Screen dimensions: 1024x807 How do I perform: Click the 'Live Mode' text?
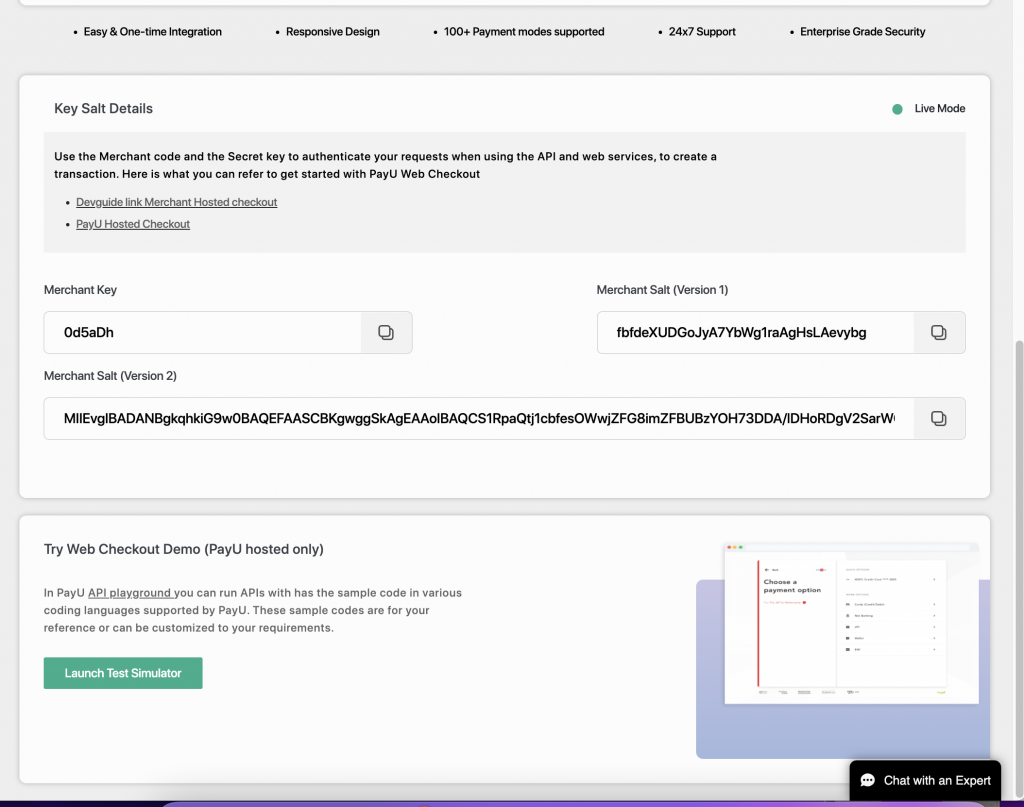(940, 108)
